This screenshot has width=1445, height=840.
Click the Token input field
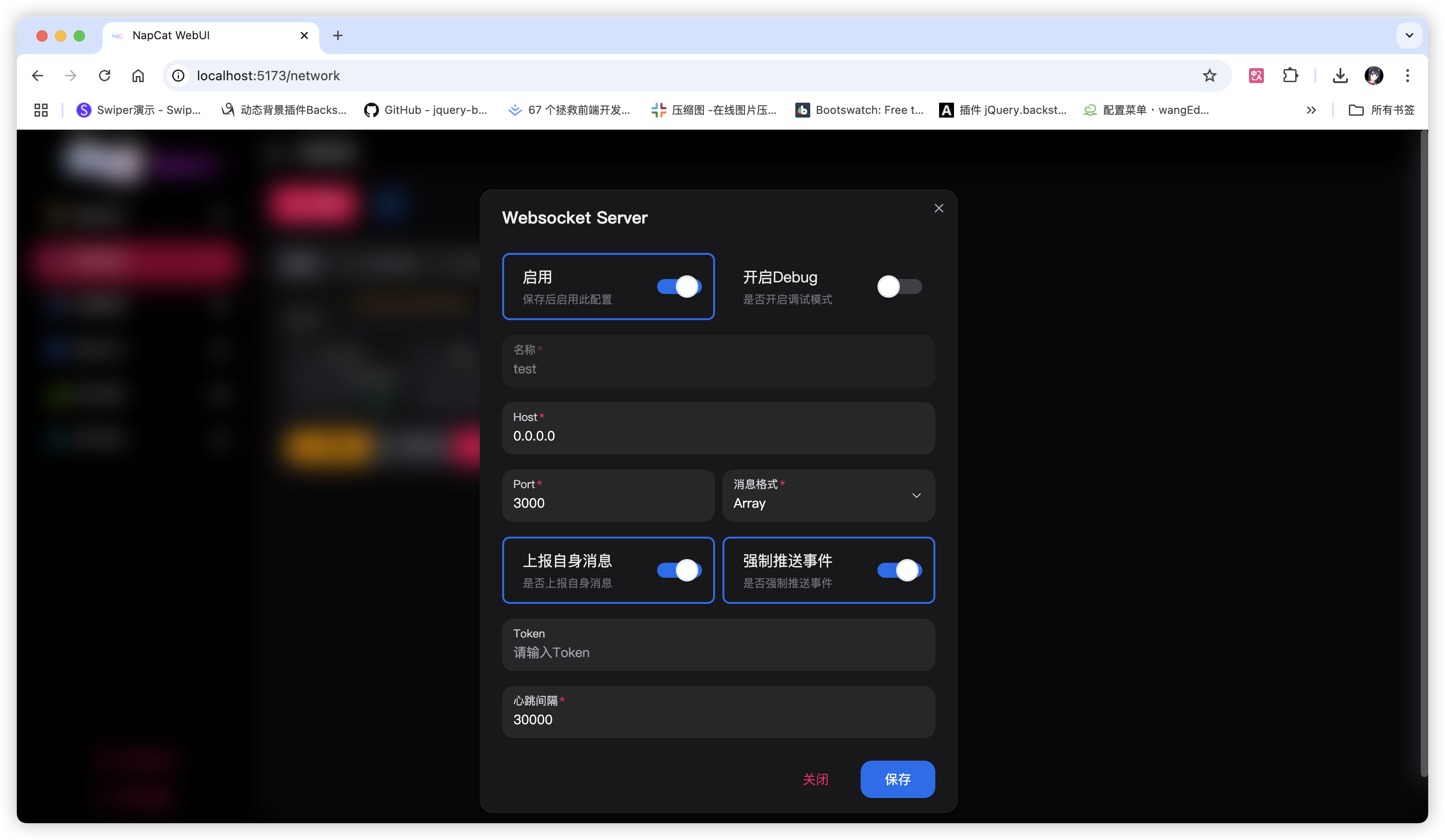point(718,645)
